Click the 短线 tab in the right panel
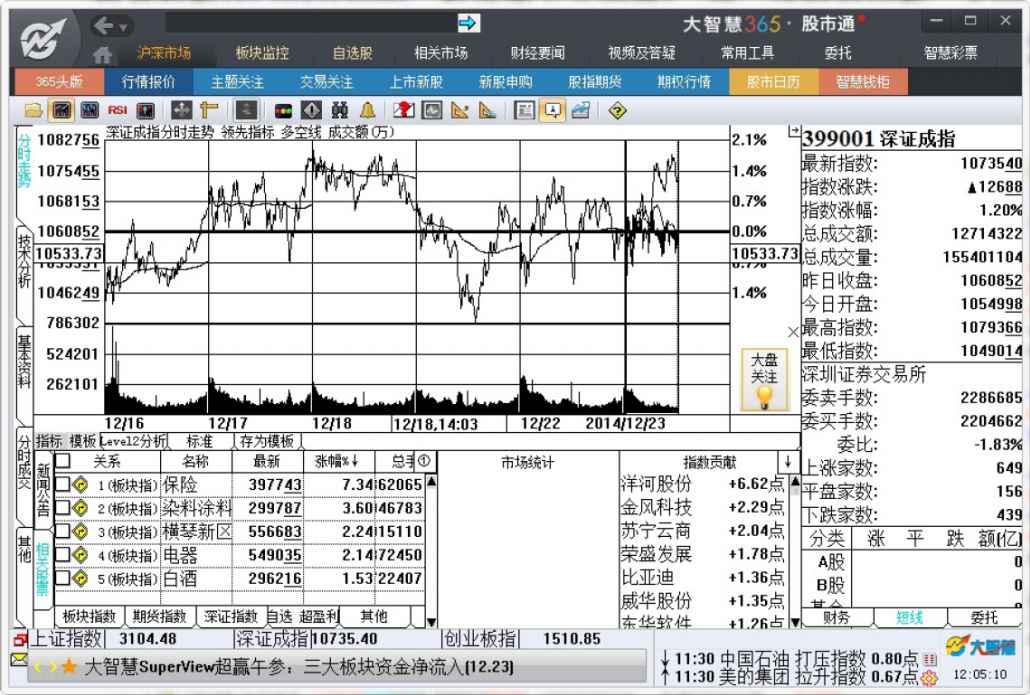The width and height of the screenshot is (1030, 695). (x=910, y=617)
